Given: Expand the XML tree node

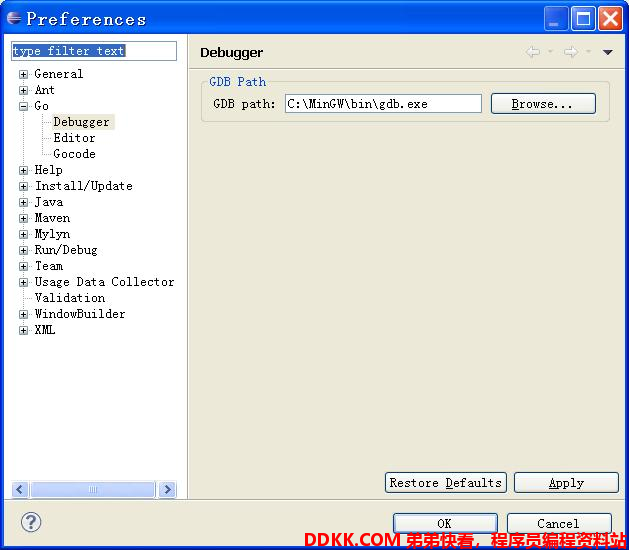Looking at the screenshot, I should coord(24,331).
